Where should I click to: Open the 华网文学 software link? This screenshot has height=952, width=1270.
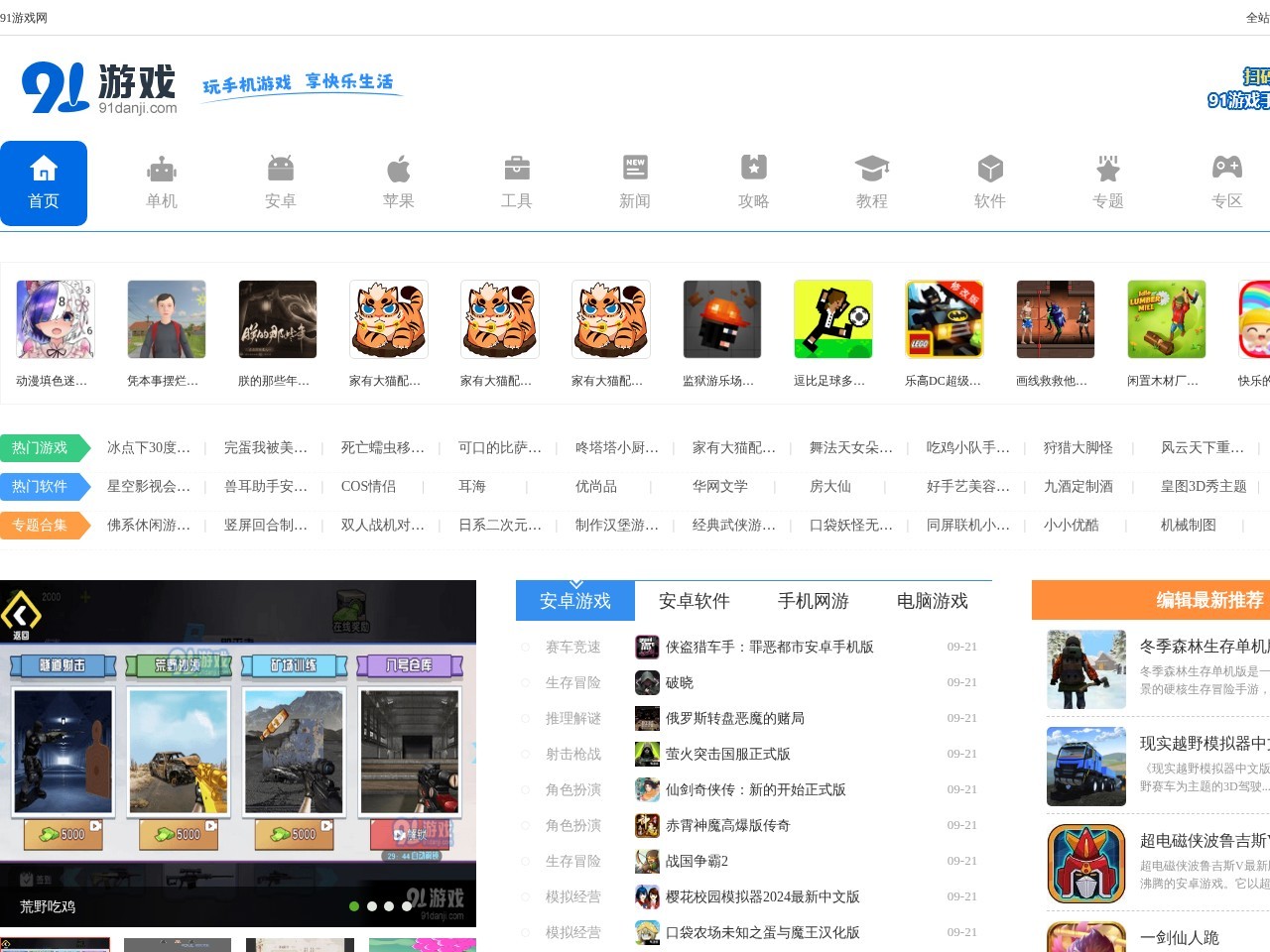720,487
